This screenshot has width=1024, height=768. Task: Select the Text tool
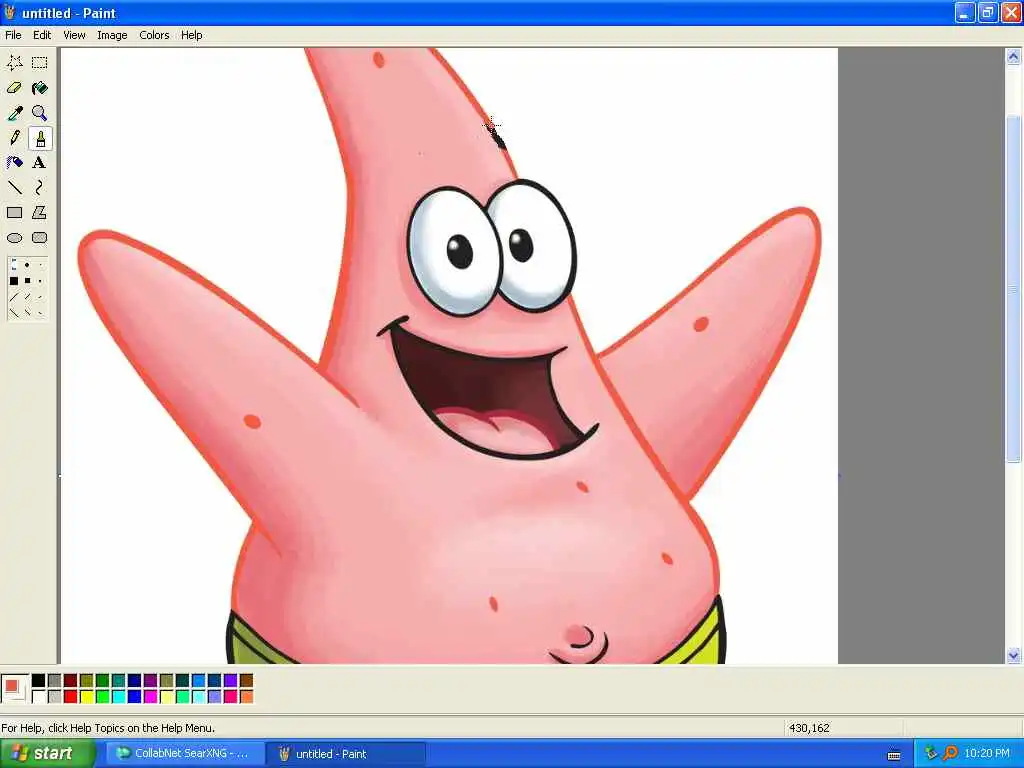pyautogui.click(x=40, y=163)
